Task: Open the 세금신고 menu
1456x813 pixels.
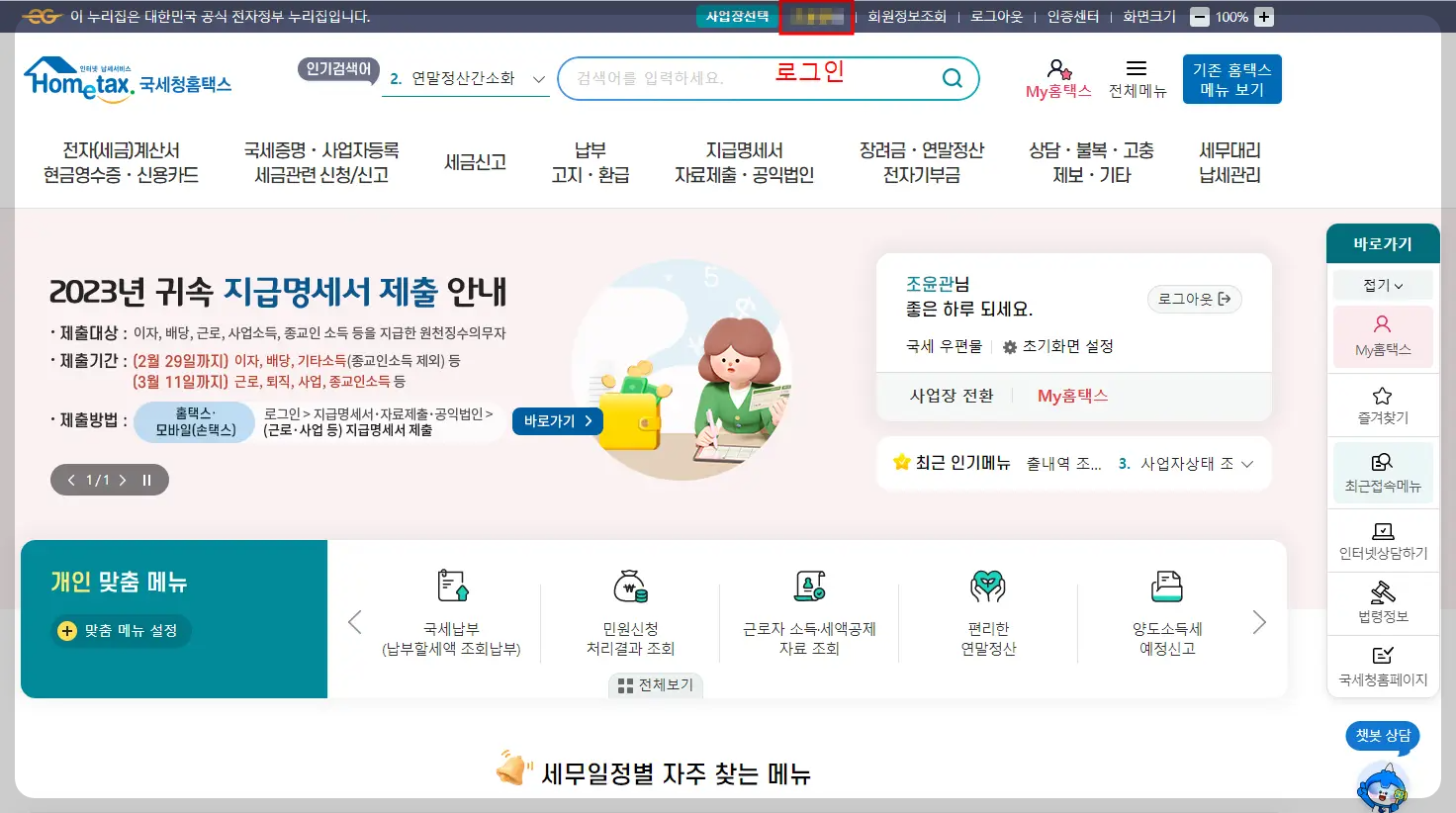Action: tap(475, 163)
